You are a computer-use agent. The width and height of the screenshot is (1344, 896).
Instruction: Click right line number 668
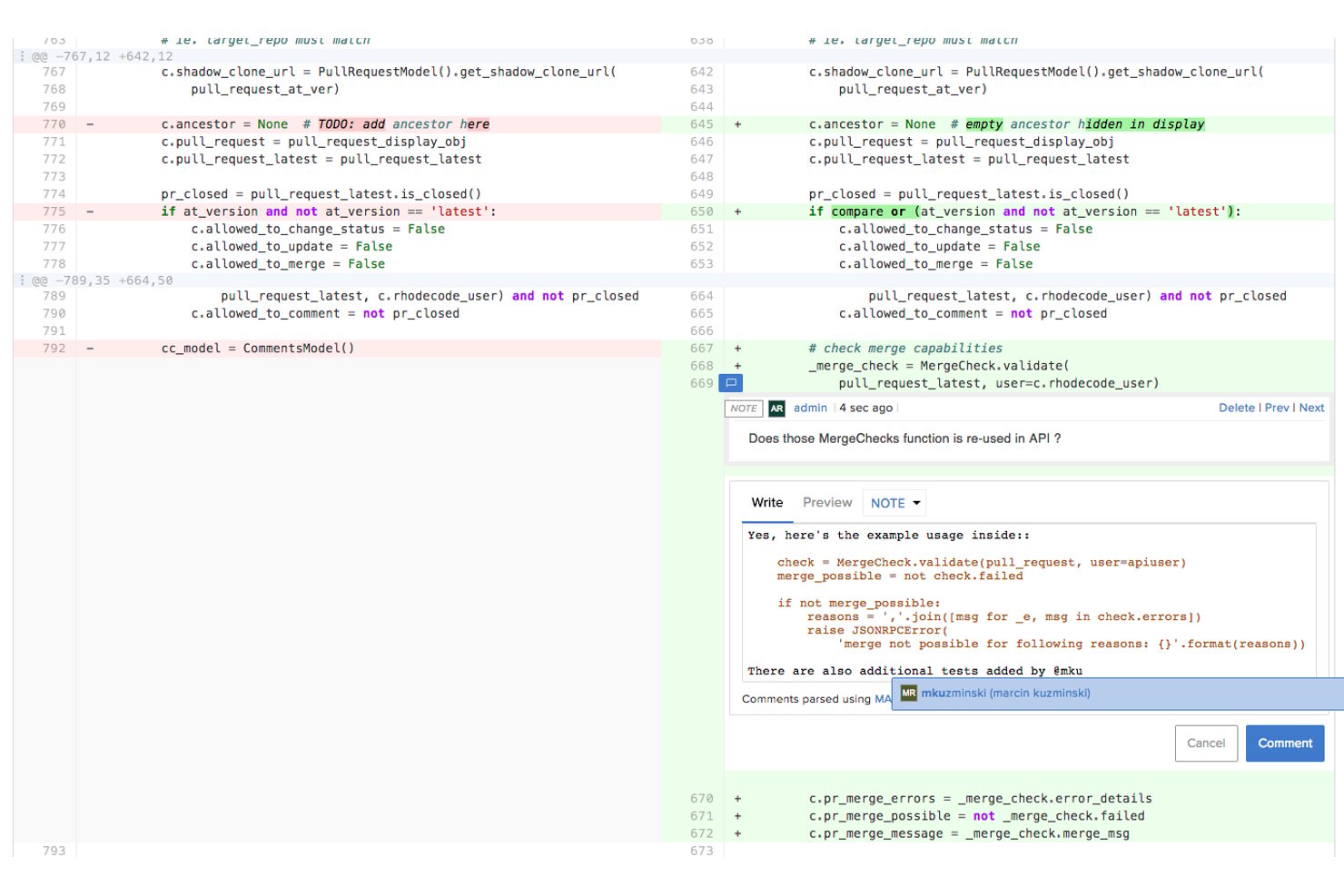[x=701, y=366]
